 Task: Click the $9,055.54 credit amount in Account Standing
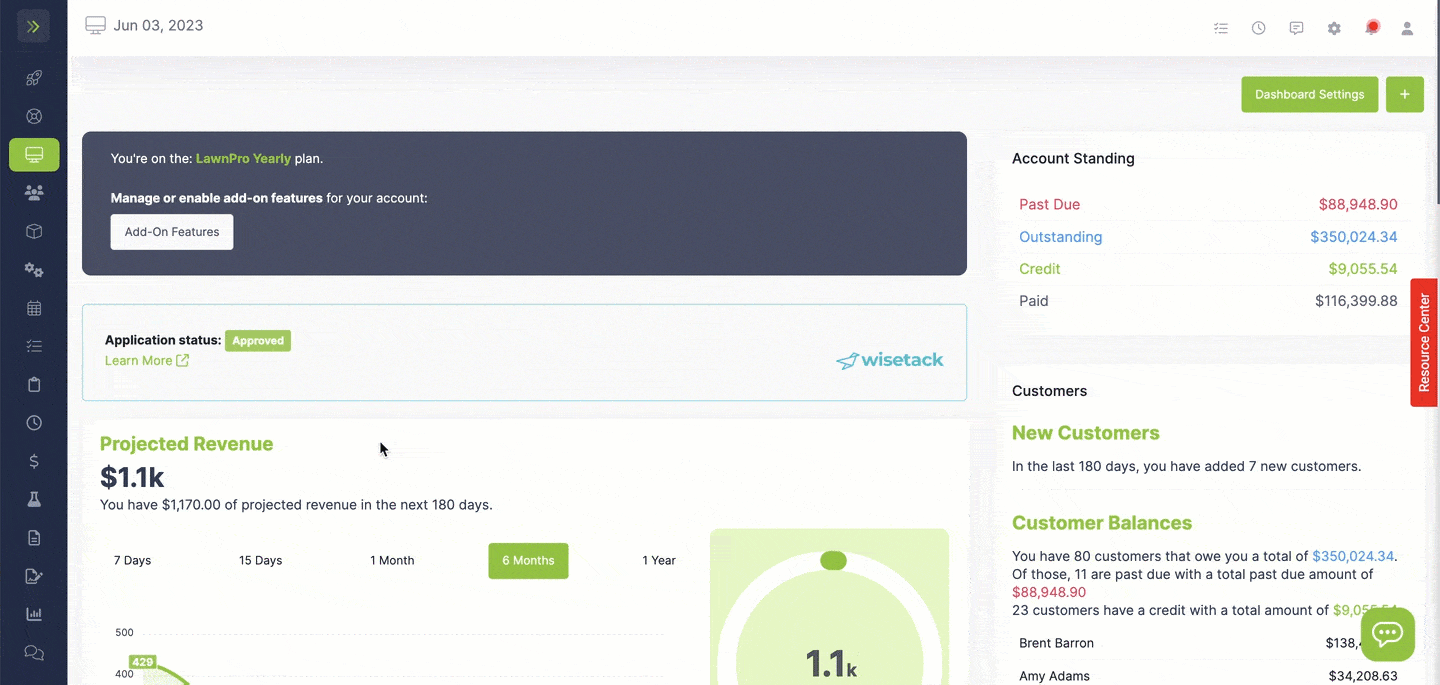[x=1363, y=269]
